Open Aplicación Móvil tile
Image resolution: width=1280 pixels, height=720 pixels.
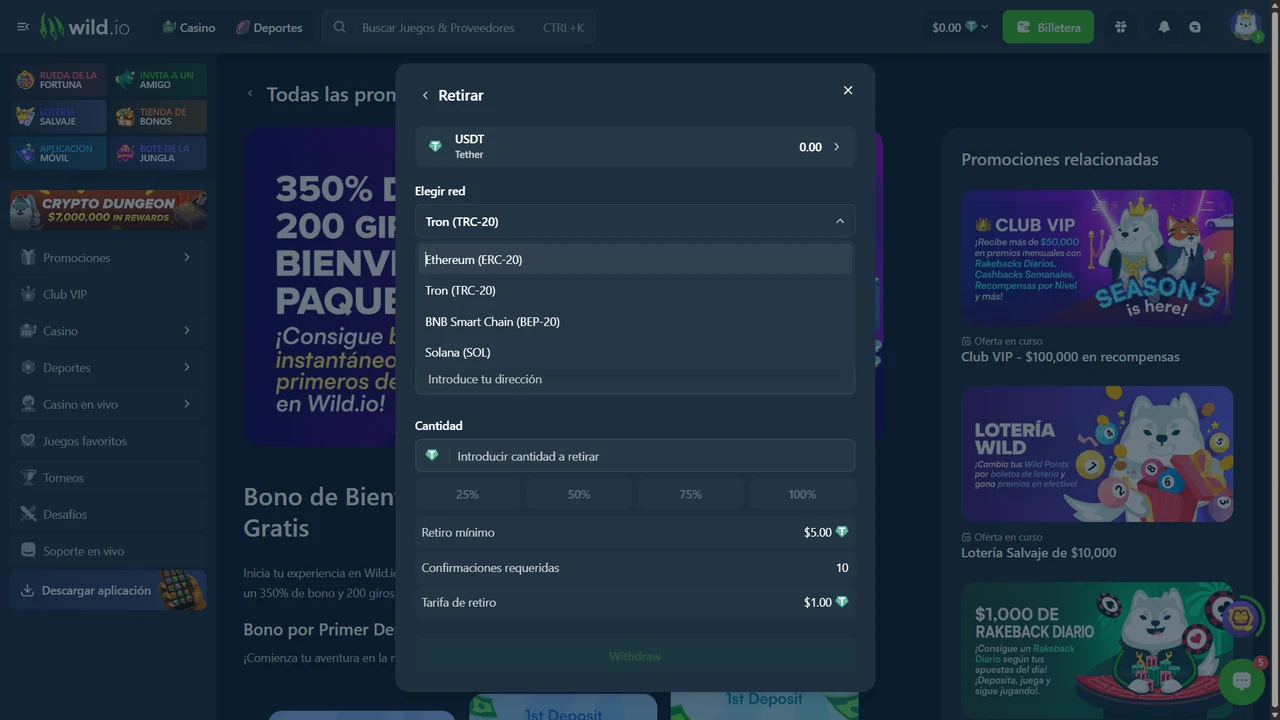click(x=59, y=153)
